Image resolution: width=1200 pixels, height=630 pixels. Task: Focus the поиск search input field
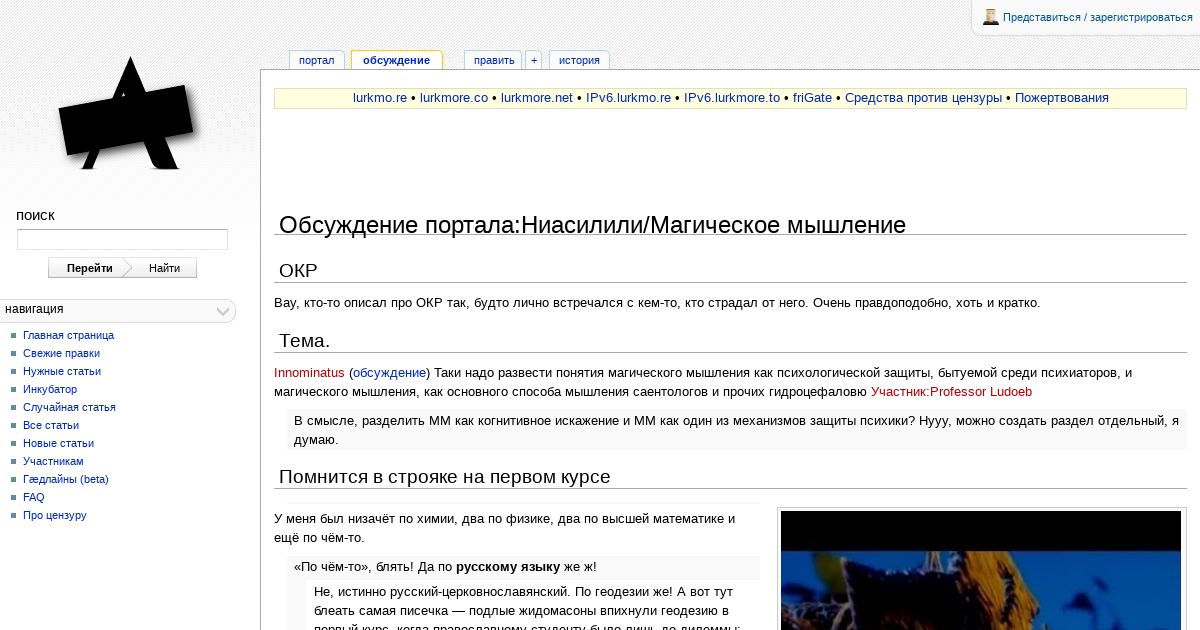click(x=122, y=240)
